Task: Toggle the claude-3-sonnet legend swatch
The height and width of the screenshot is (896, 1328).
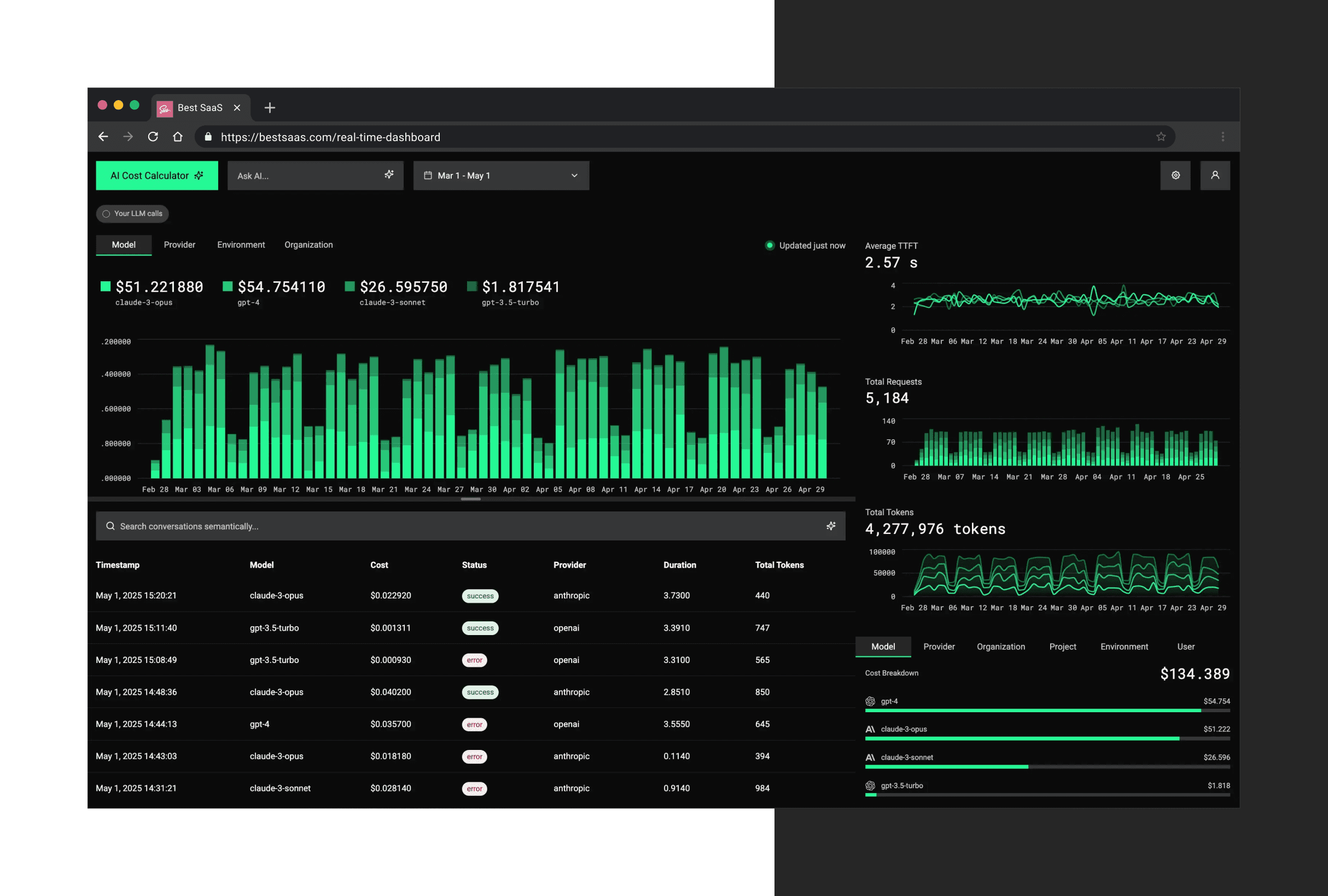Action: (x=349, y=286)
